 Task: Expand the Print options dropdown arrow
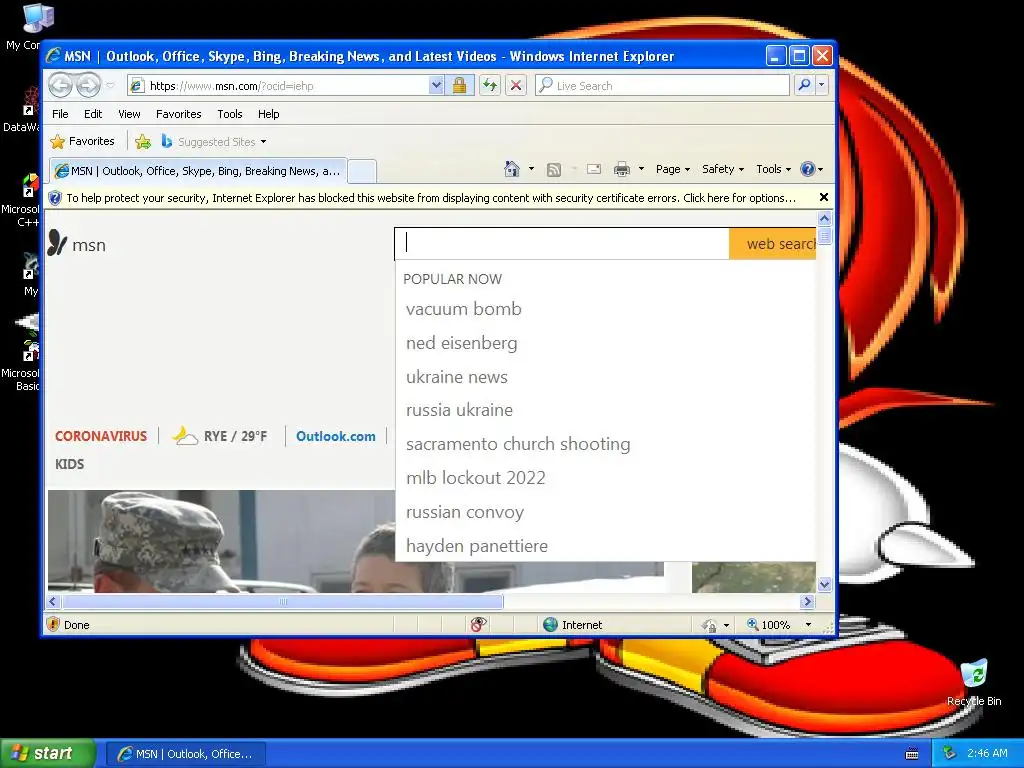tap(641, 169)
